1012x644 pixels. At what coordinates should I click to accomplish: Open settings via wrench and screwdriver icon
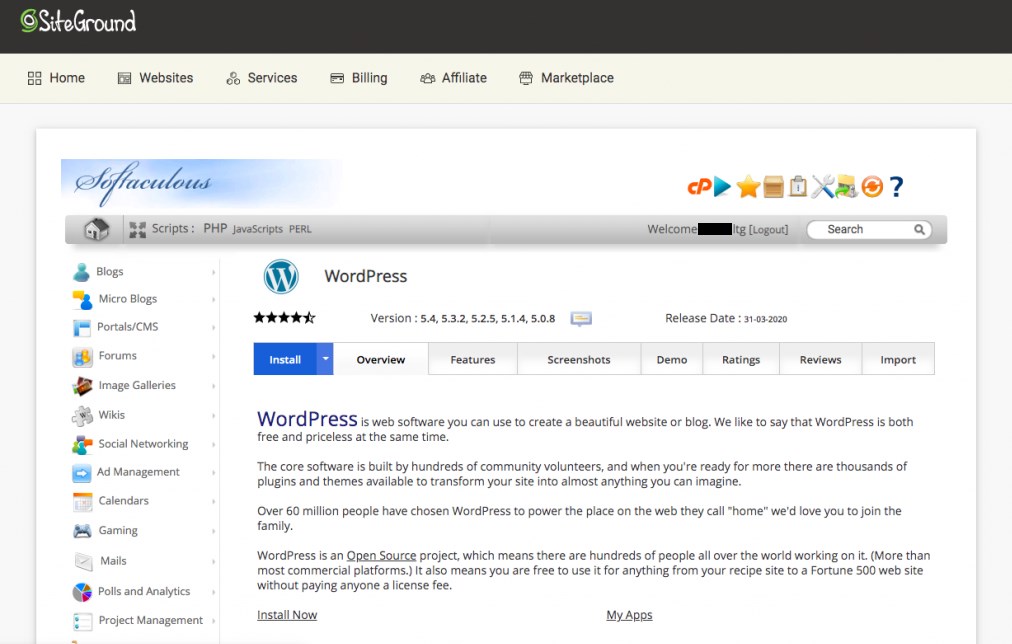[x=823, y=186]
